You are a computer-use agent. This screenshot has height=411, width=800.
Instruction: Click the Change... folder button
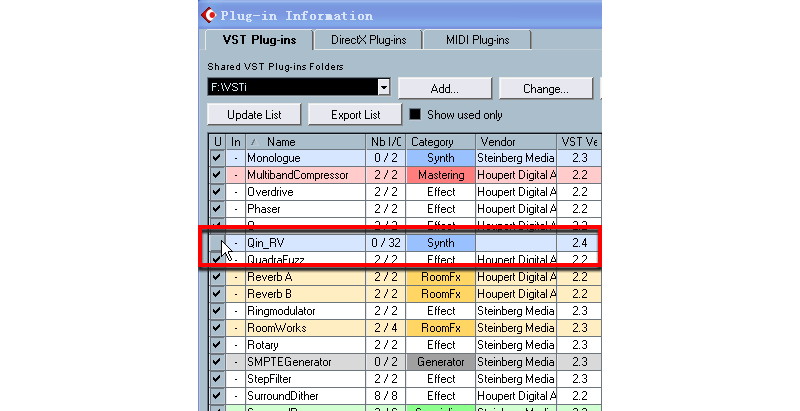pyautogui.click(x=545, y=89)
